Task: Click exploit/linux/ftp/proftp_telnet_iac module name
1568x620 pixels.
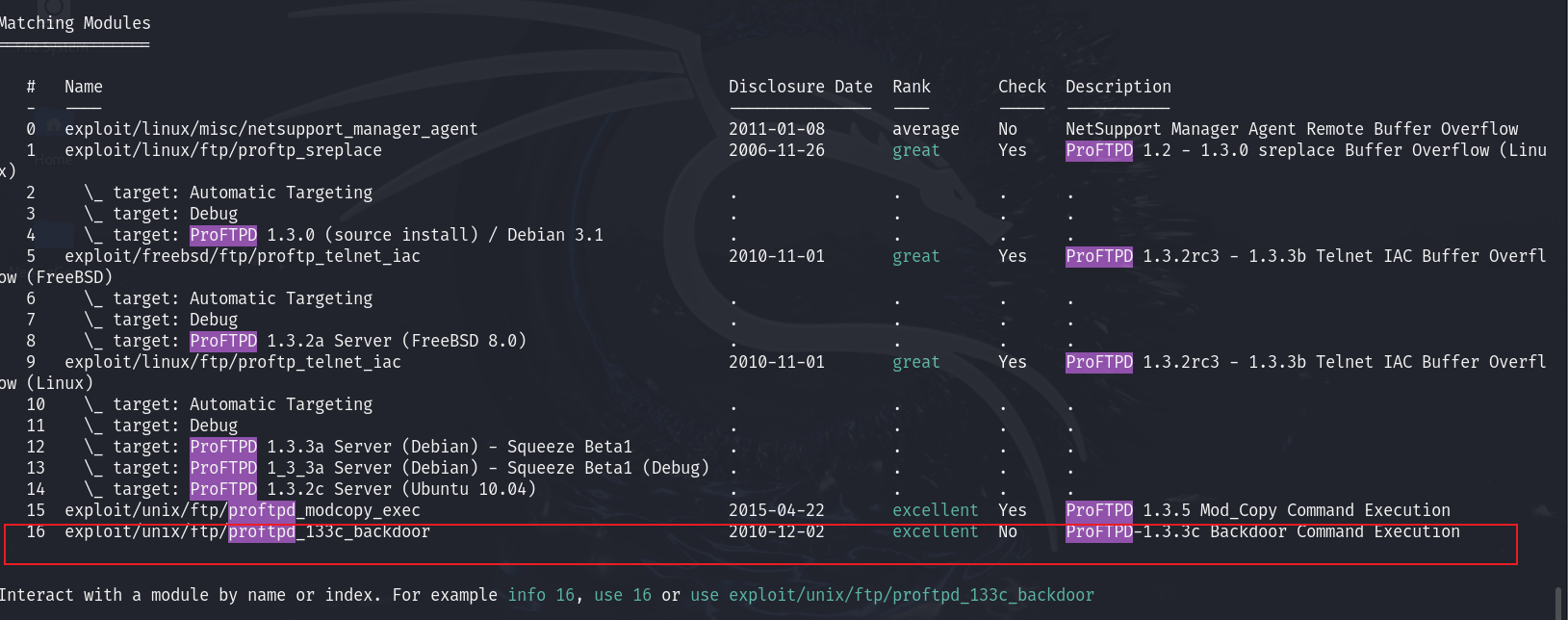Action: pyautogui.click(x=233, y=362)
